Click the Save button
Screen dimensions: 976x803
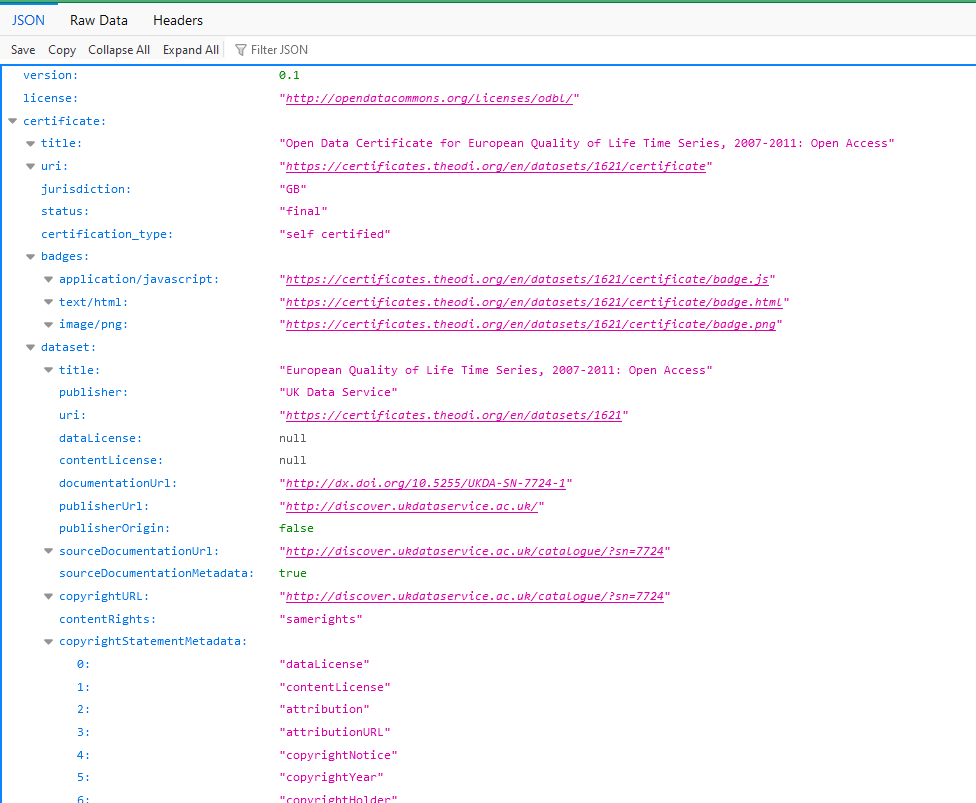pyautogui.click(x=23, y=50)
